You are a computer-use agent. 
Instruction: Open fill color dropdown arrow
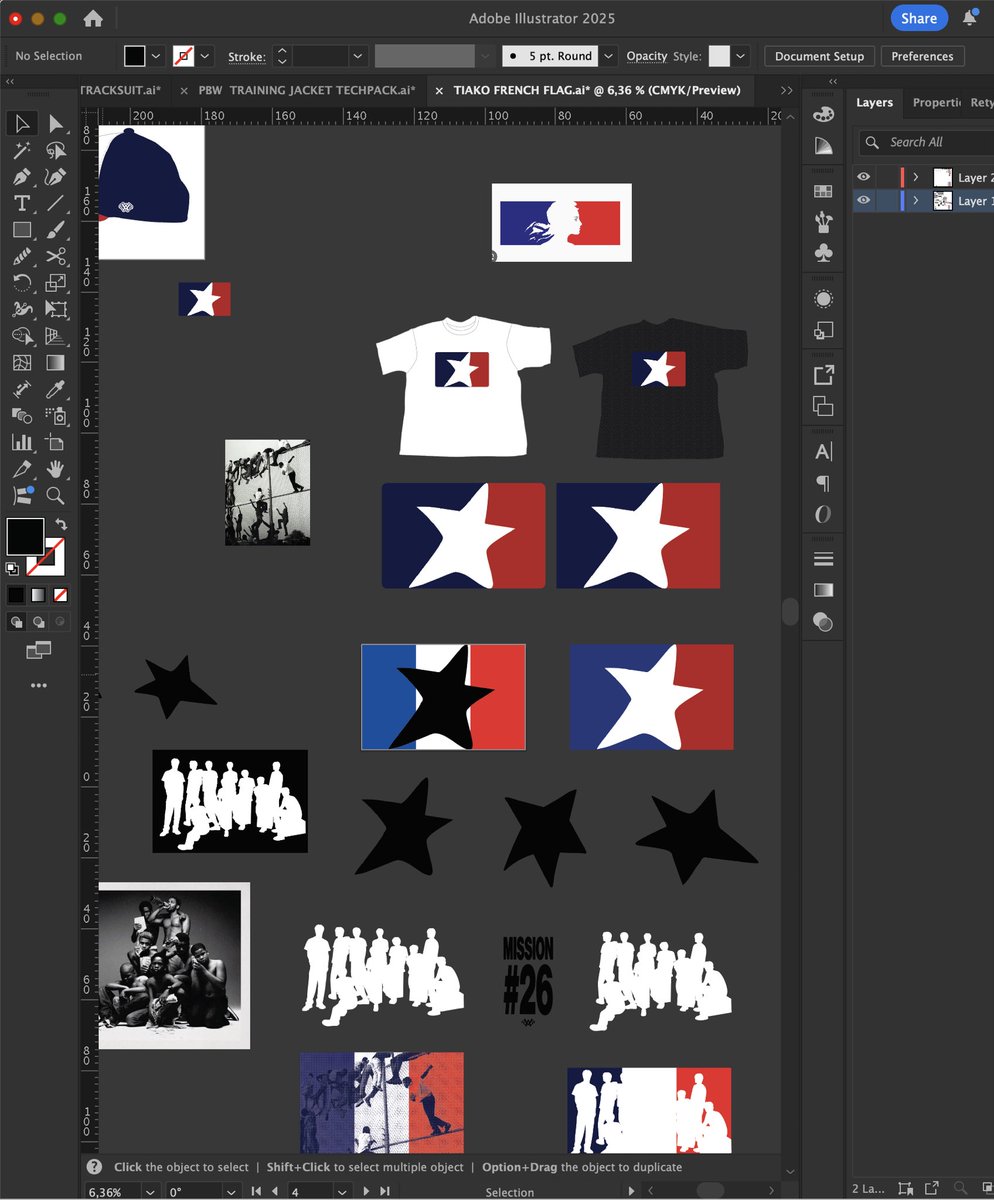(156, 56)
